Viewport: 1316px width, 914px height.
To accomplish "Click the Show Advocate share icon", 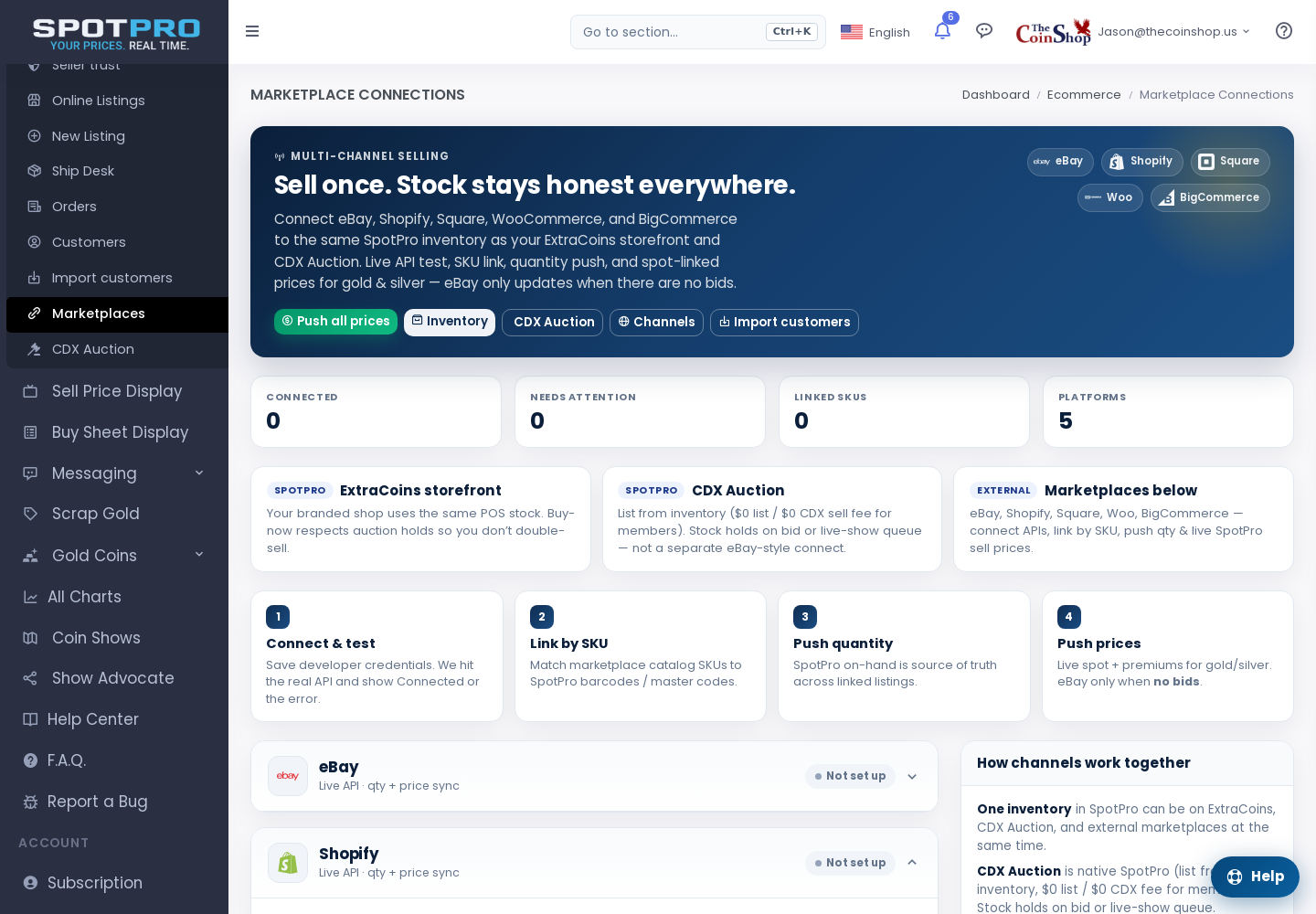I will 30,678.
